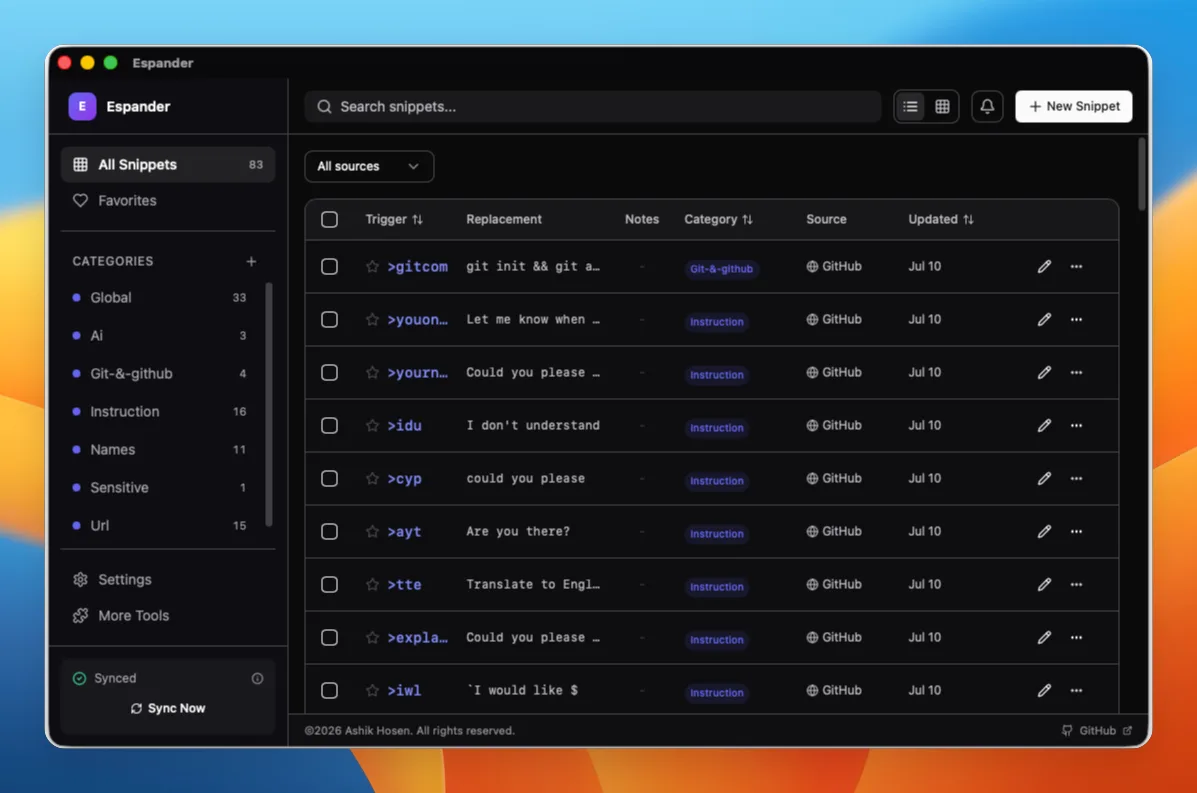1197x793 pixels.
Task: Click the snippet table vertical scrollbar
Action: (1141, 174)
